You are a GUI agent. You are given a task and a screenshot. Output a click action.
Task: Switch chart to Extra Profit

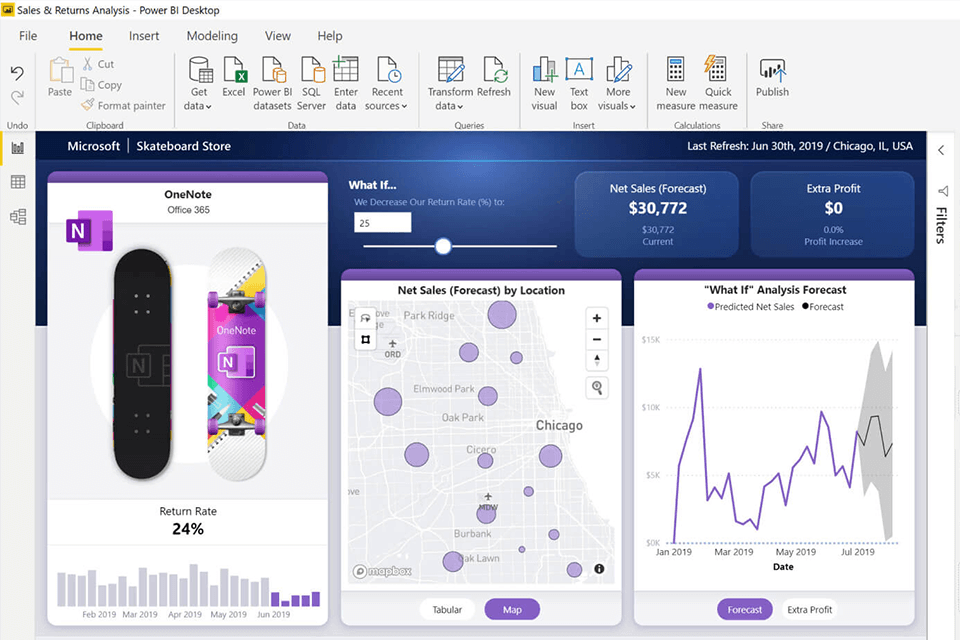pyautogui.click(x=809, y=609)
